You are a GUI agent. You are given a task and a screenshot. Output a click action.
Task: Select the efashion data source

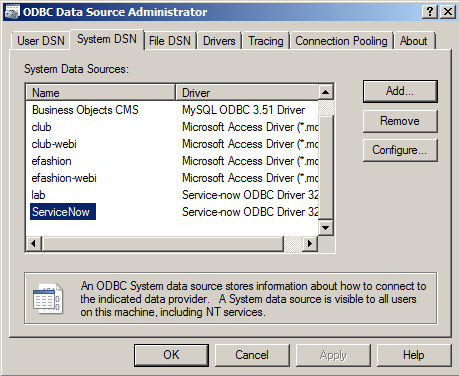pos(51,161)
